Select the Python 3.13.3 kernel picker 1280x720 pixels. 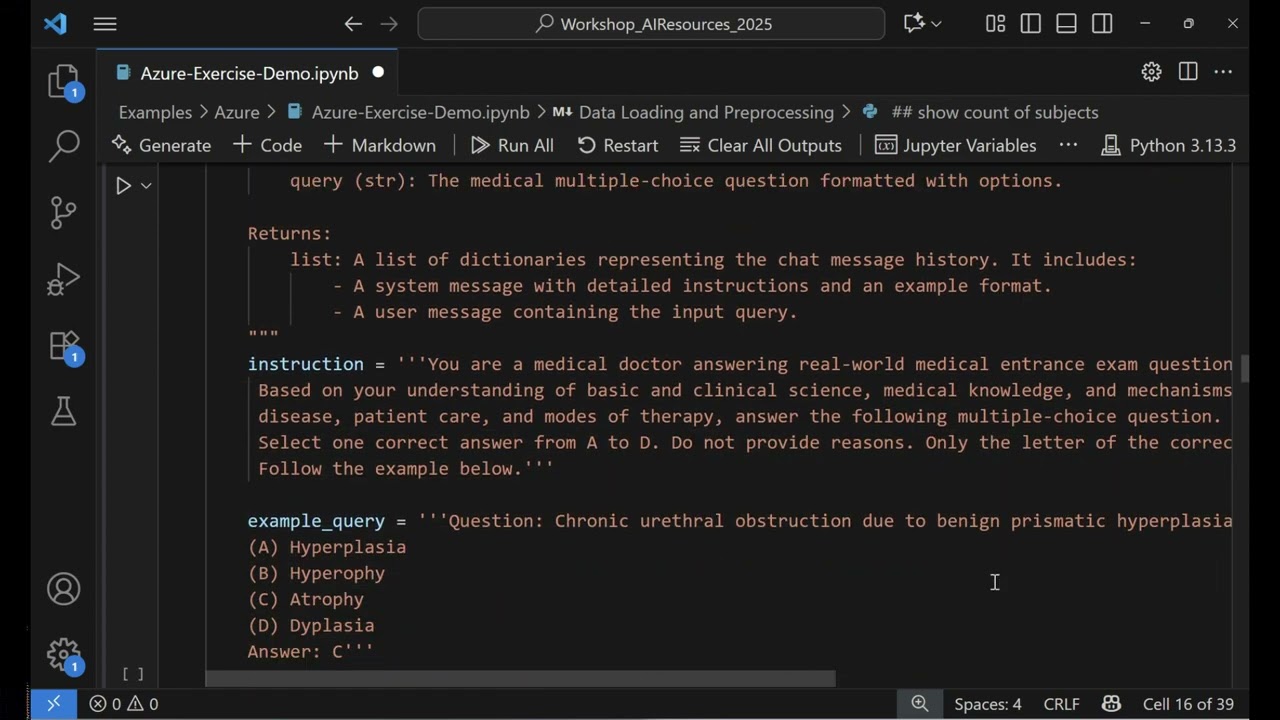point(1168,145)
